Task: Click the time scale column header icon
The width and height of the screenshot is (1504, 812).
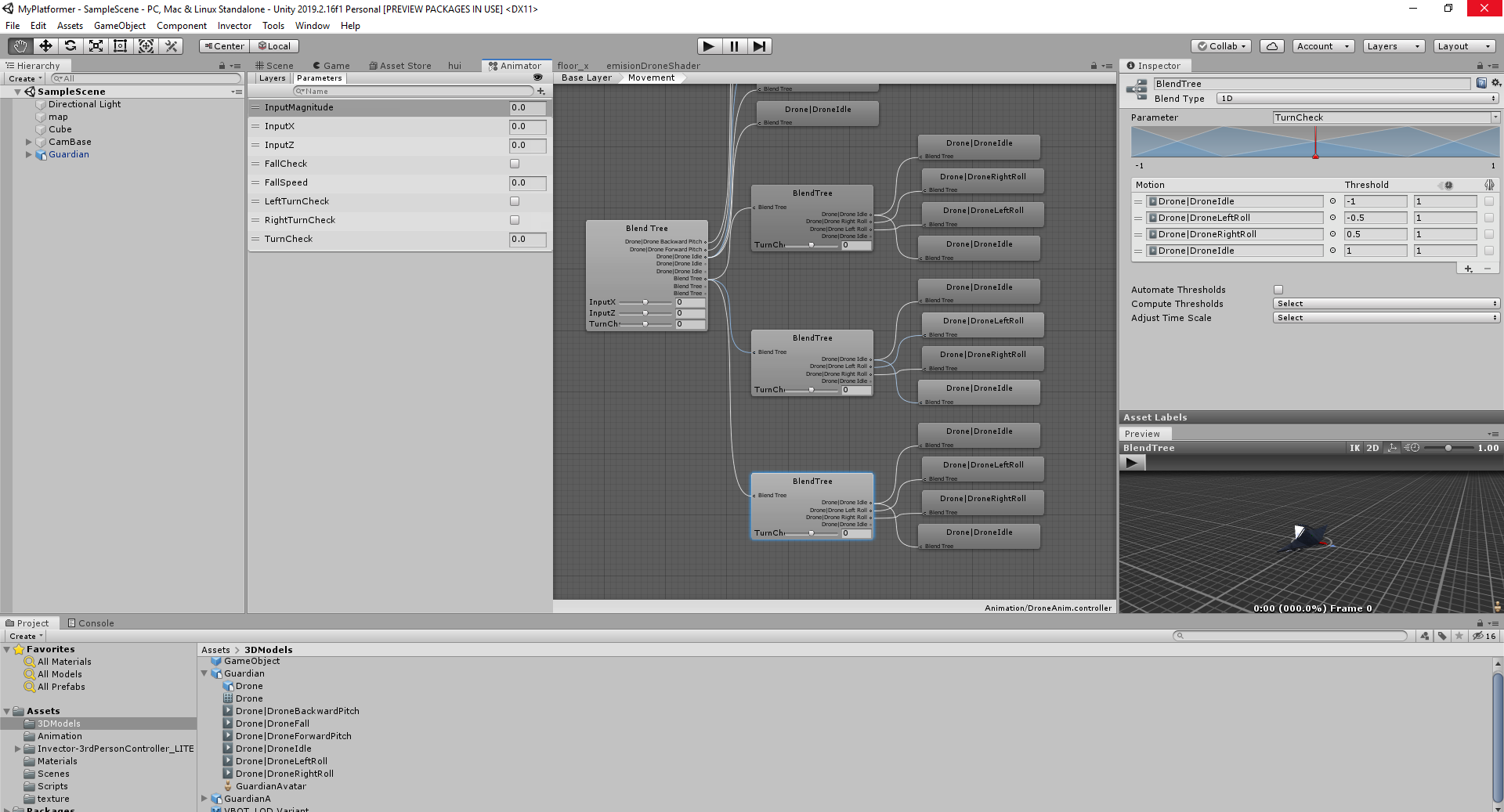Action: pyautogui.click(x=1448, y=185)
